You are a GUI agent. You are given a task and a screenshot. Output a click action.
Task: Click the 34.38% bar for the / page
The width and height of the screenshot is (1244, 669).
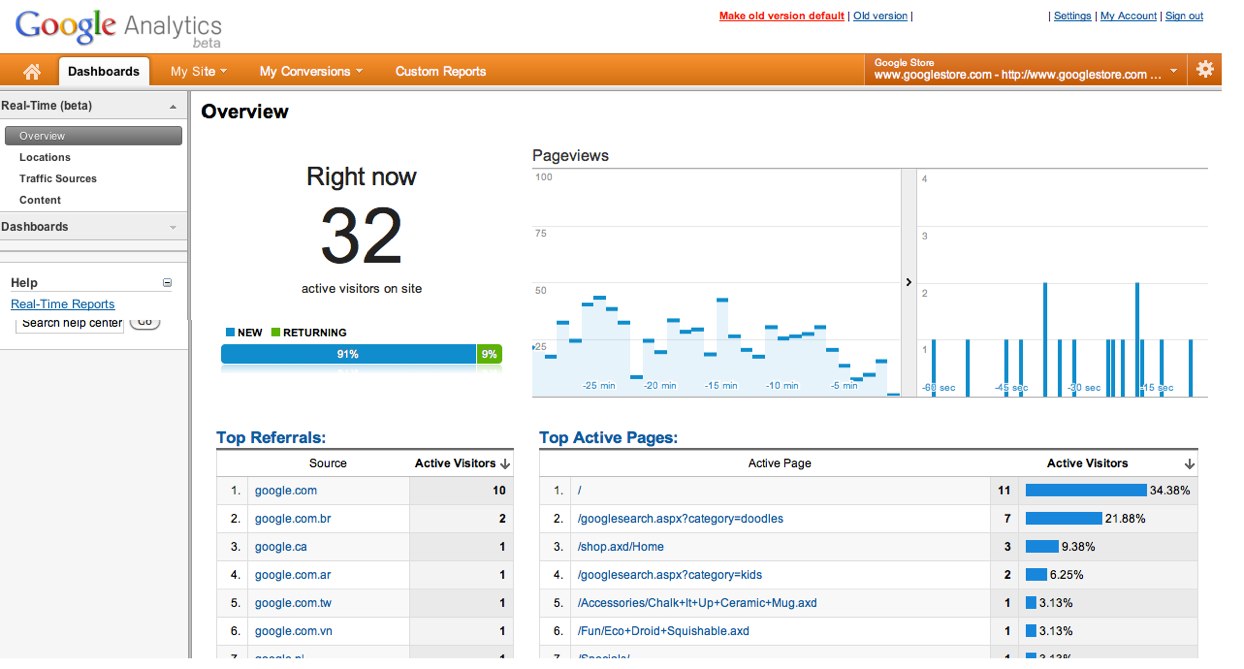1086,490
